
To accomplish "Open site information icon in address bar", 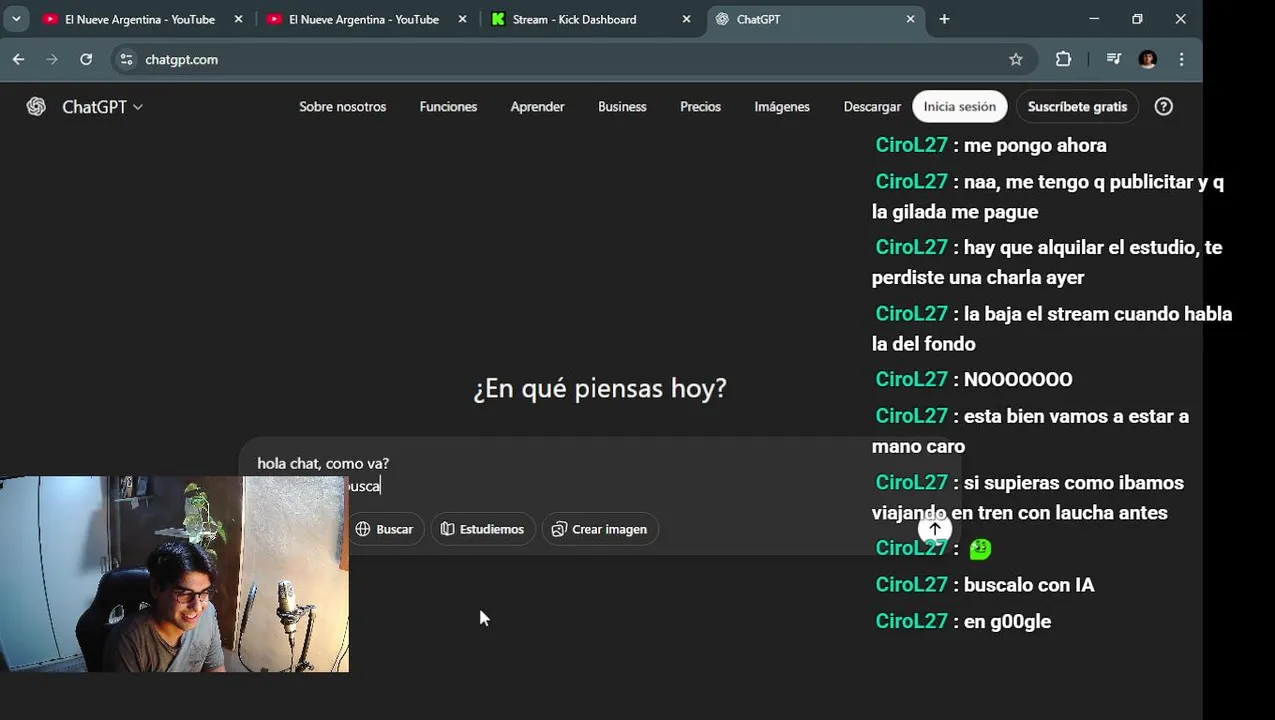I will click(126, 59).
